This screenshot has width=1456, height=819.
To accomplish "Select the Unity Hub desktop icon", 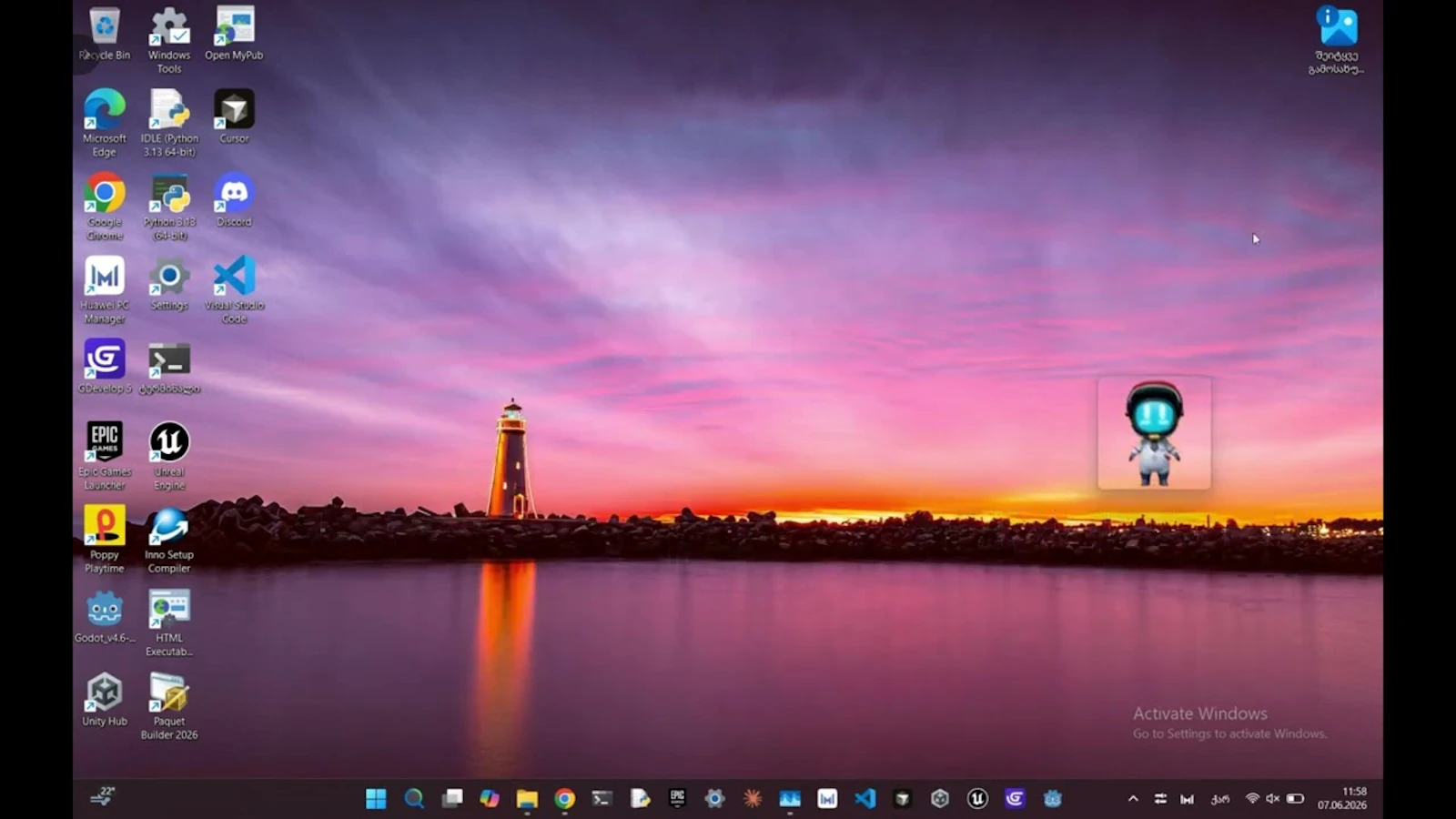I will [105, 700].
